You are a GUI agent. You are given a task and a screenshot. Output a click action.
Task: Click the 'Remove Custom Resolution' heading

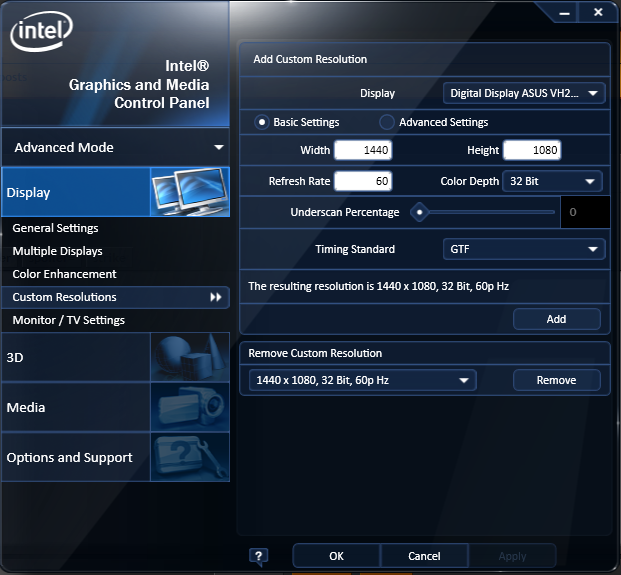(x=315, y=353)
